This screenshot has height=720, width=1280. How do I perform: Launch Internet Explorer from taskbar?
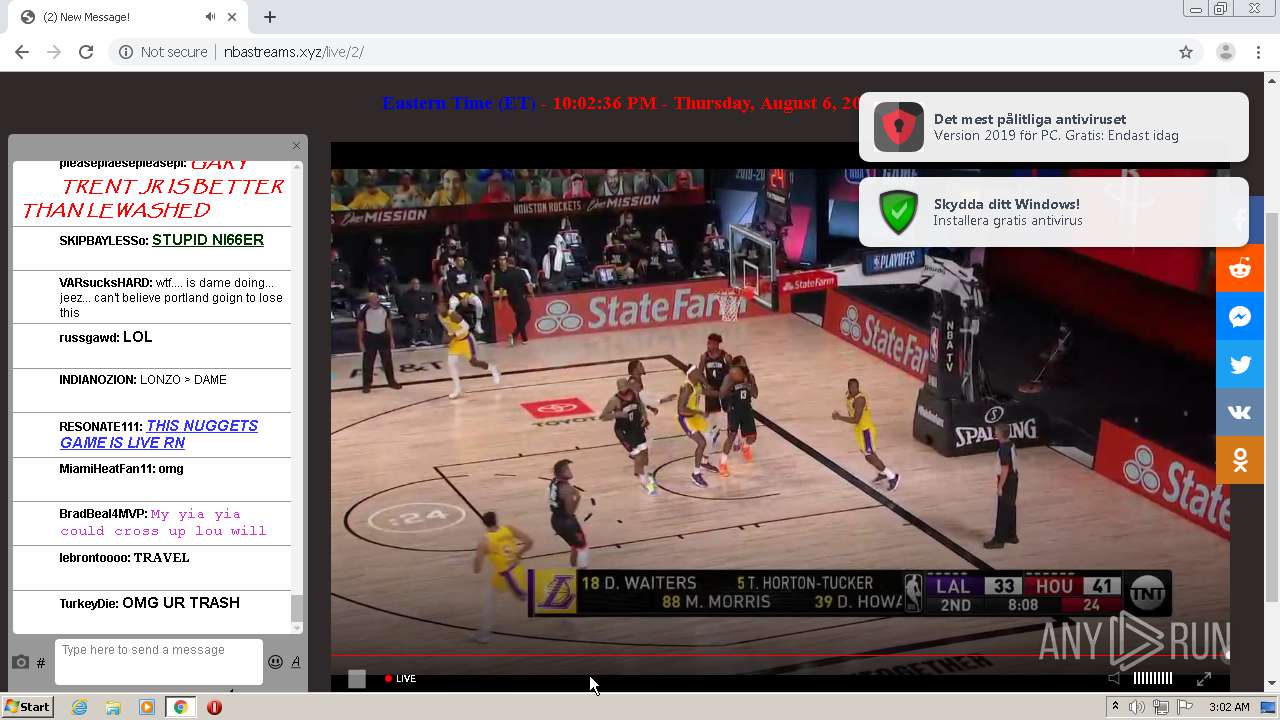coord(79,707)
